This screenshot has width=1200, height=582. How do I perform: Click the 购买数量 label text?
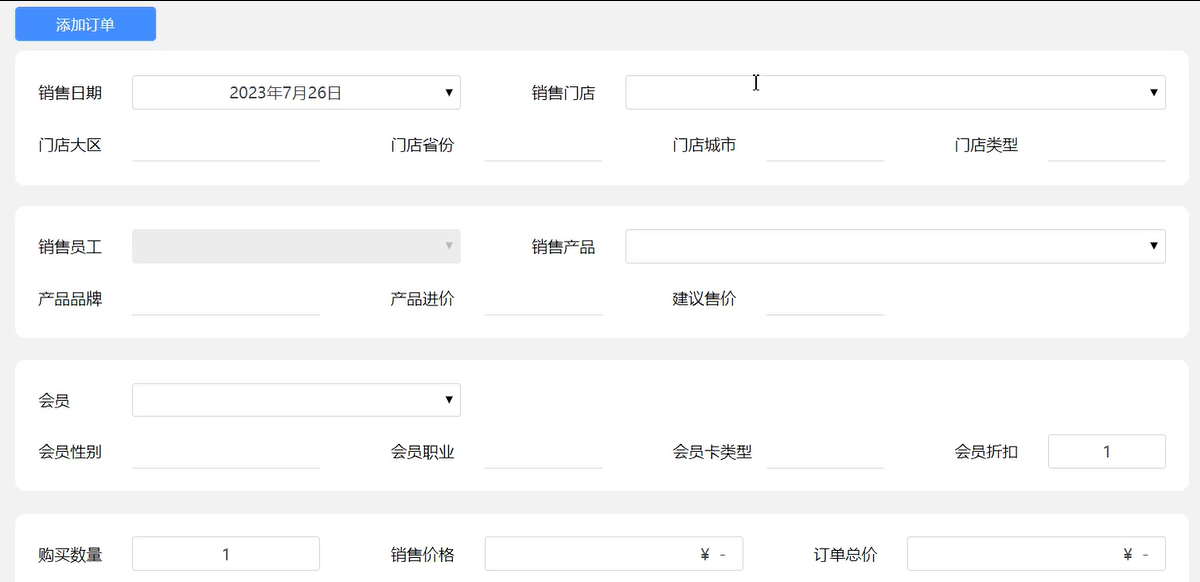click(x=70, y=554)
